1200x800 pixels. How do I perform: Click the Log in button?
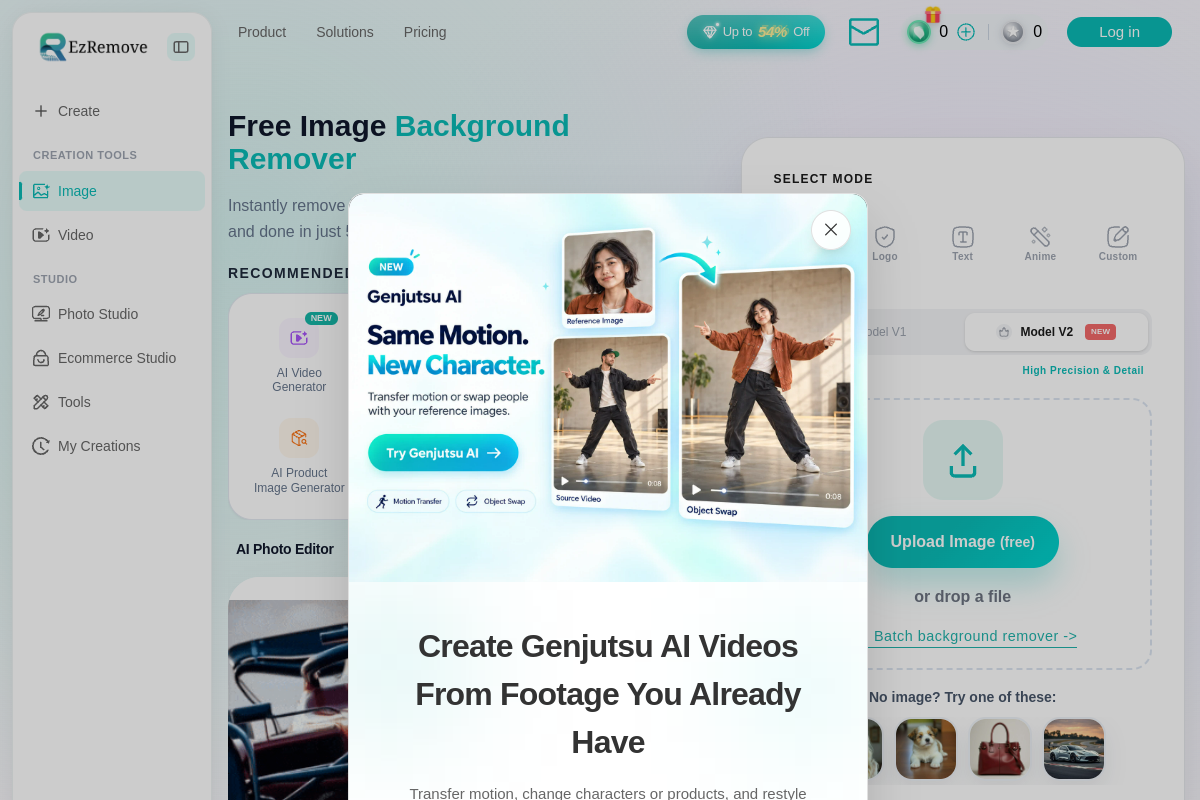pyautogui.click(x=1119, y=32)
